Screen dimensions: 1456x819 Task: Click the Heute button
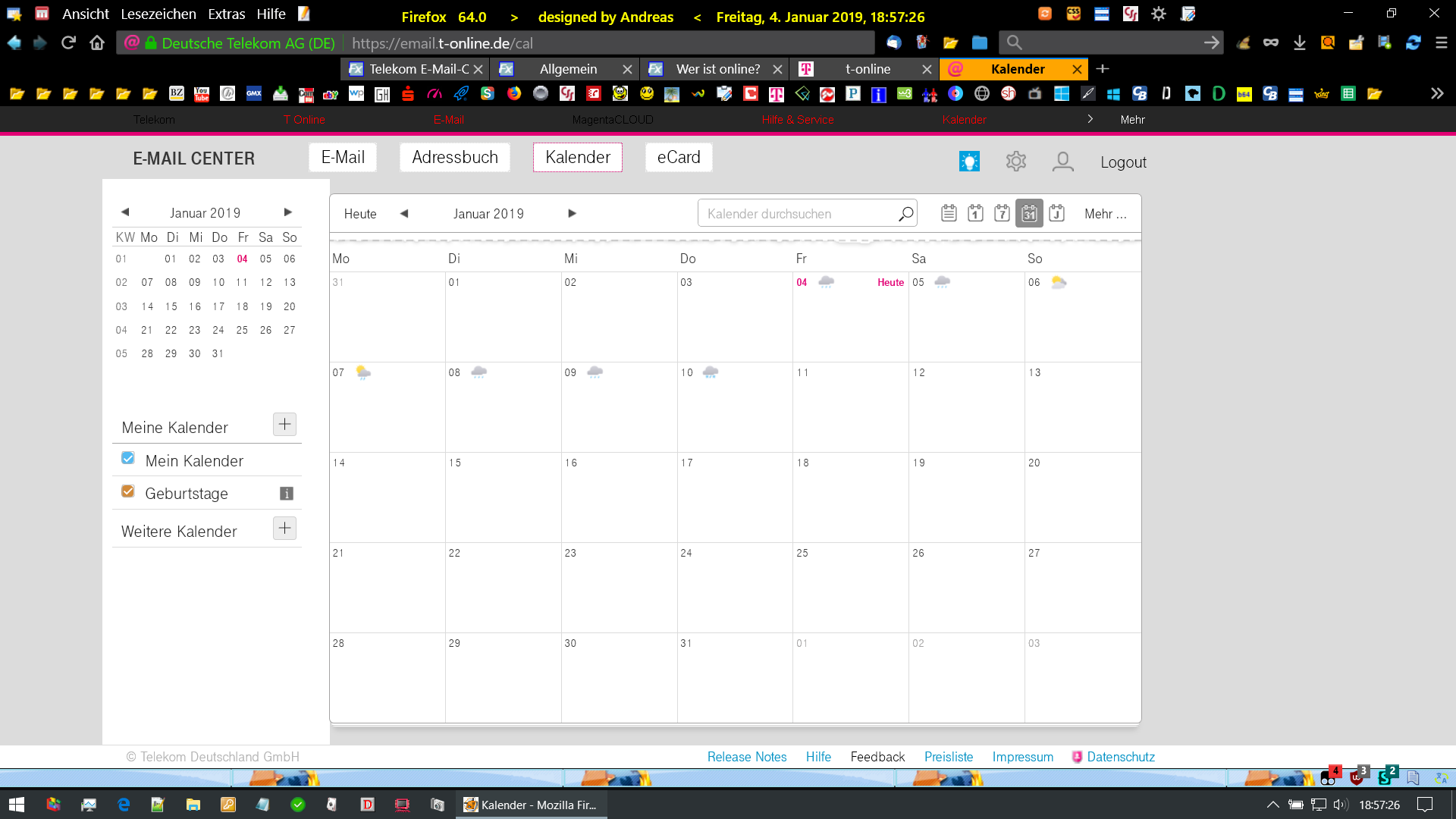coord(360,214)
